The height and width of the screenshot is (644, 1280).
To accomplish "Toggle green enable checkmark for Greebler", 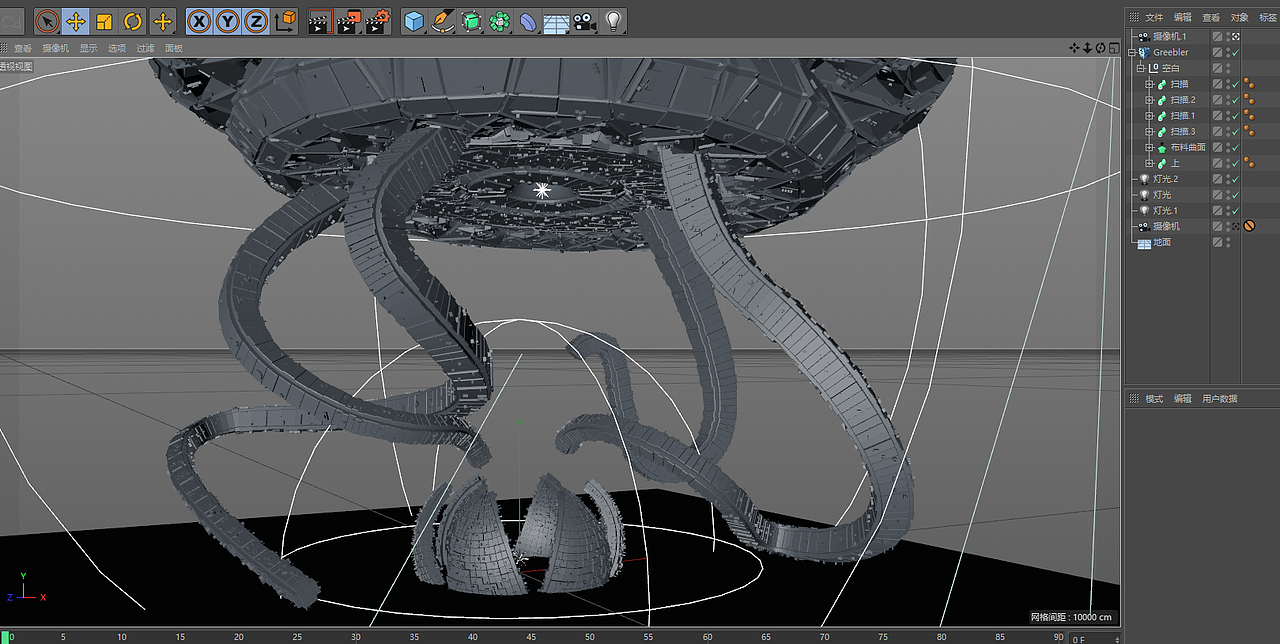I will [1236, 52].
